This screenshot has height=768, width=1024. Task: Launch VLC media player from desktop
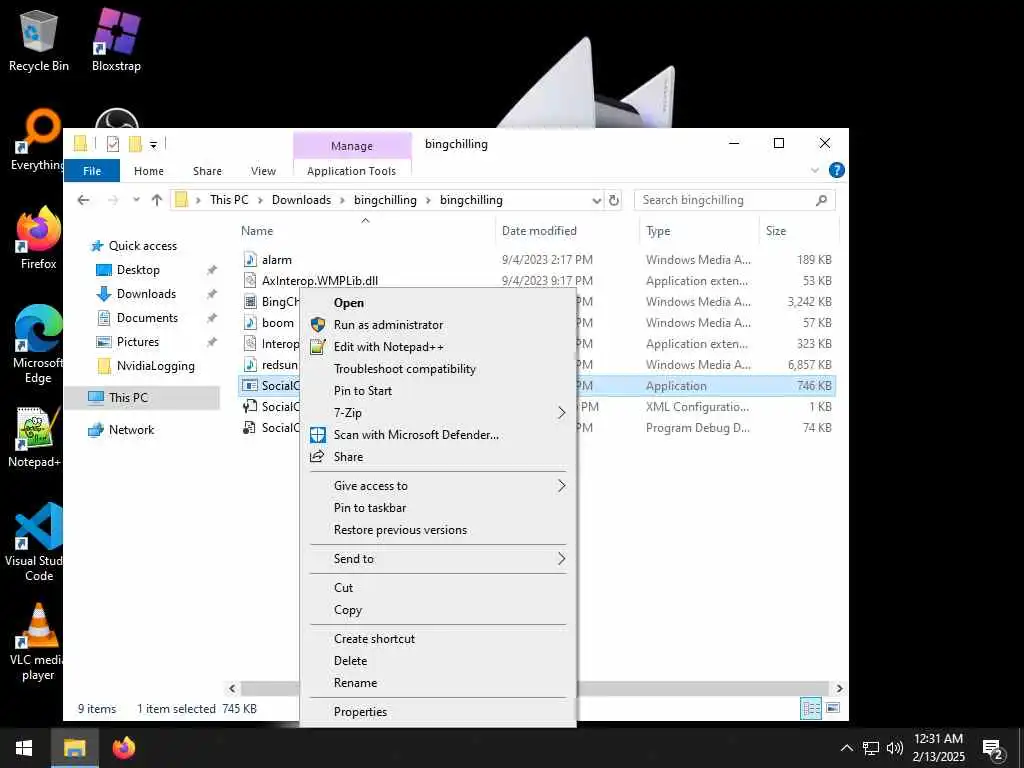point(38,642)
